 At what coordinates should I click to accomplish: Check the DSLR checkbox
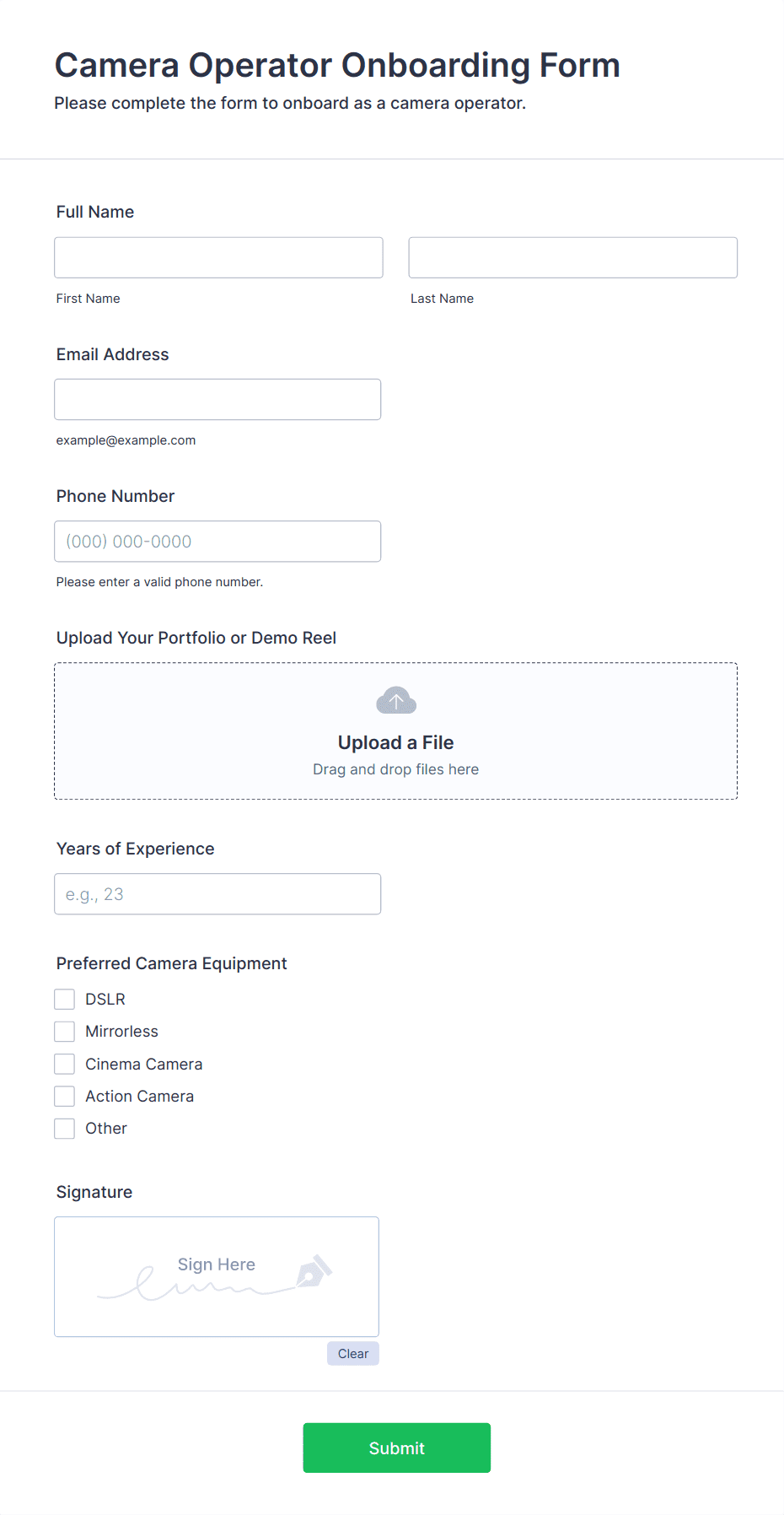point(65,1000)
